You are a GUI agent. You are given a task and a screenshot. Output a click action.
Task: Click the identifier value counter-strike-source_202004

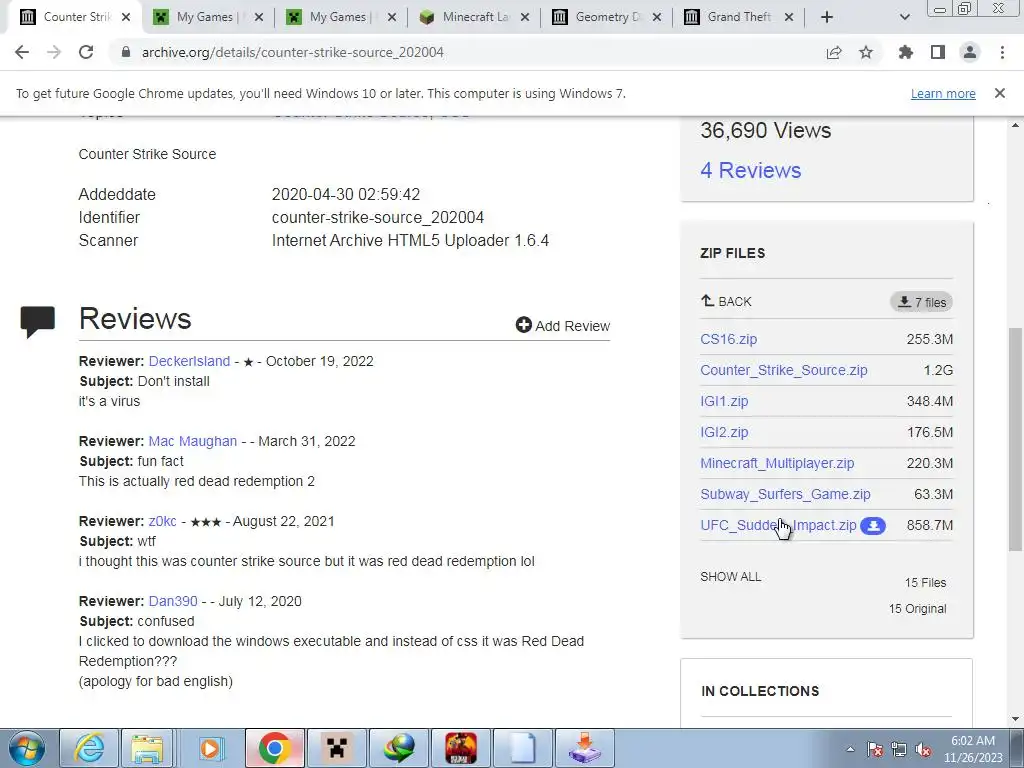(377, 217)
